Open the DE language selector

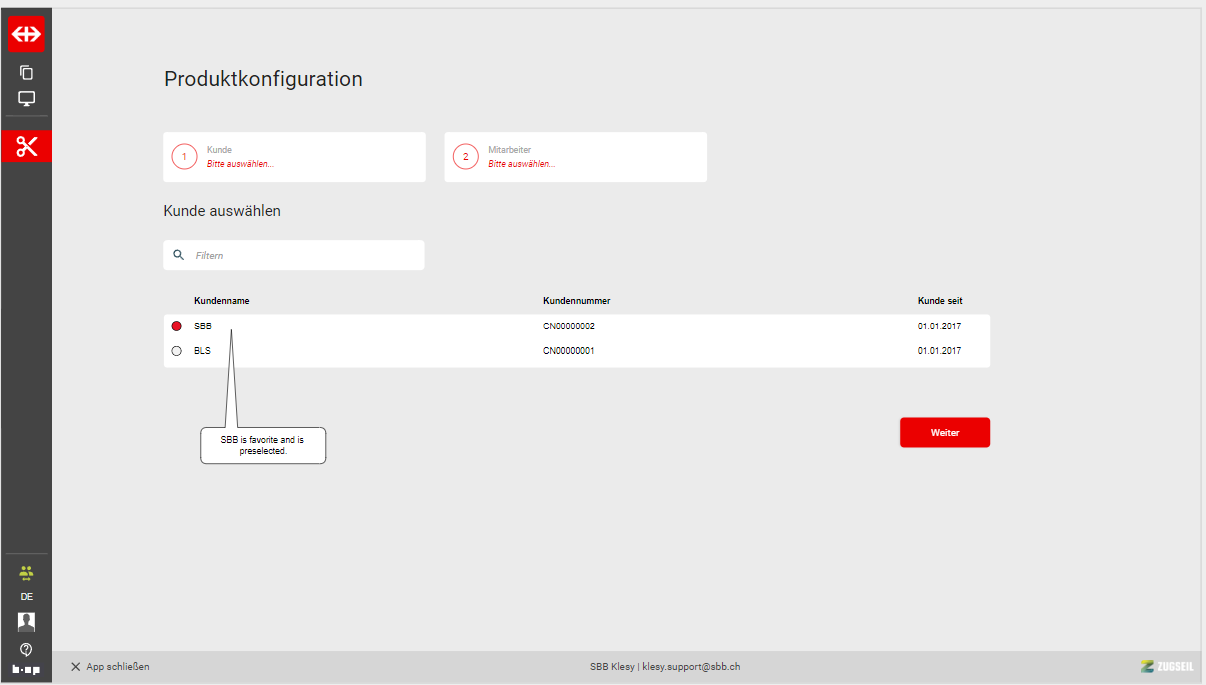pyautogui.click(x=26, y=597)
